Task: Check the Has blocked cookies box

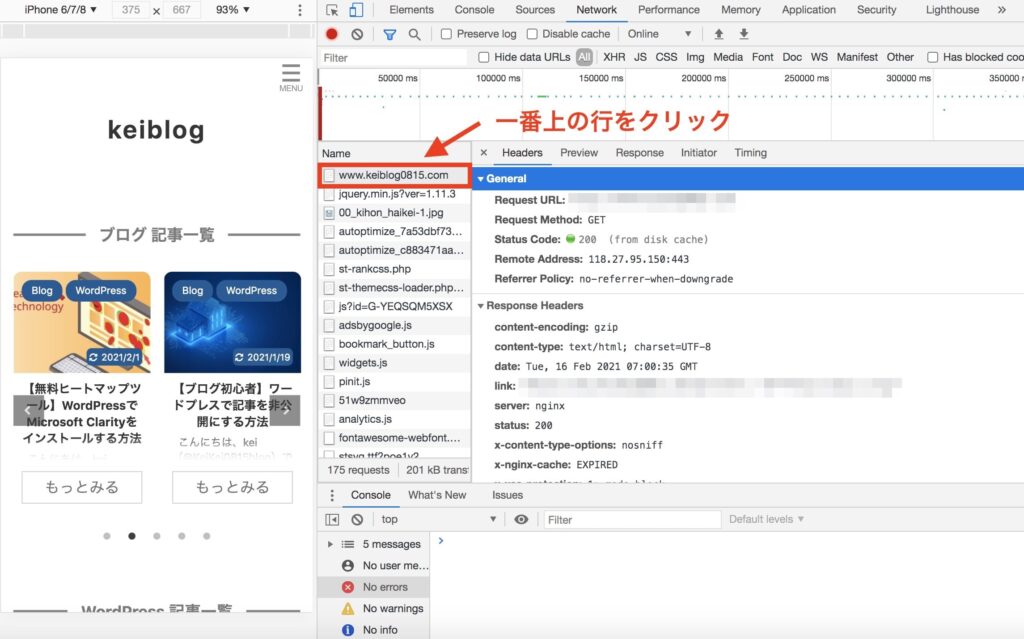Action: pos(933,57)
